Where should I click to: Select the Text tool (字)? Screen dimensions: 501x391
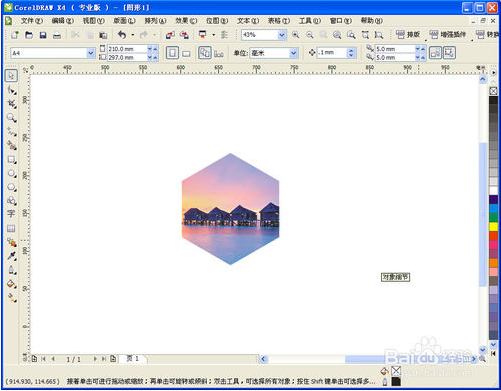[11, 214]
